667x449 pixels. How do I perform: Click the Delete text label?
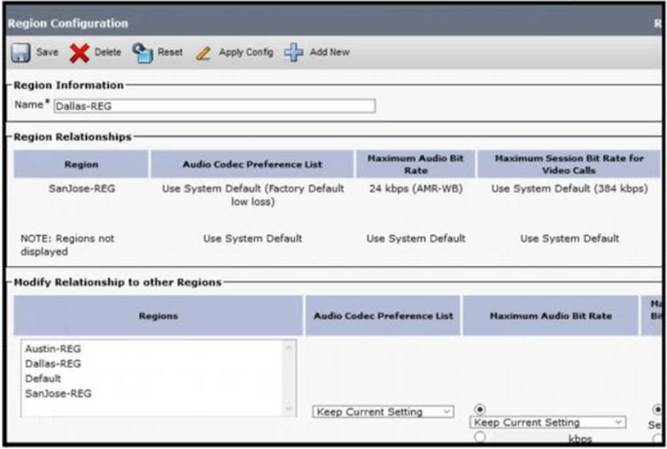(x=108, y=52)
